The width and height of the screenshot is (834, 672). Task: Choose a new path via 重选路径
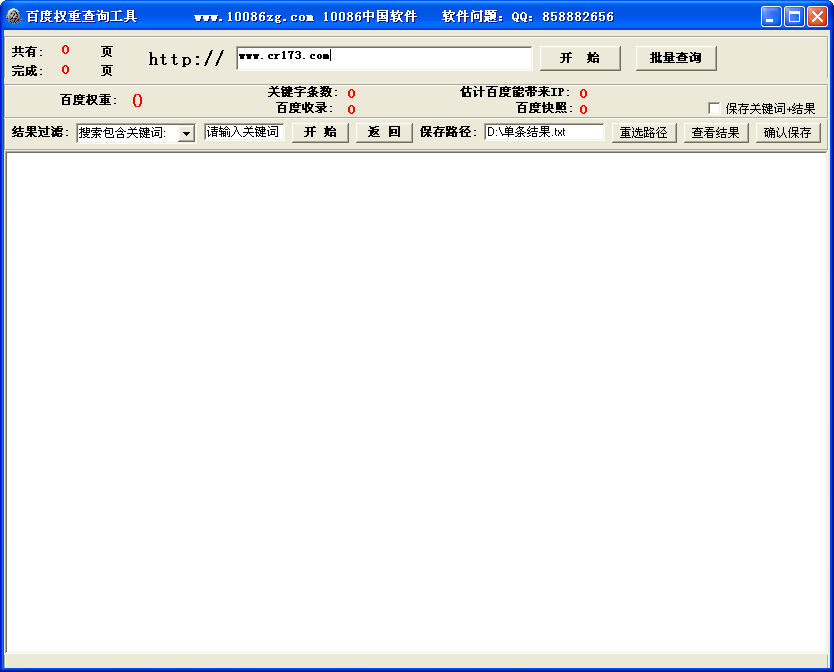[644, 132]
